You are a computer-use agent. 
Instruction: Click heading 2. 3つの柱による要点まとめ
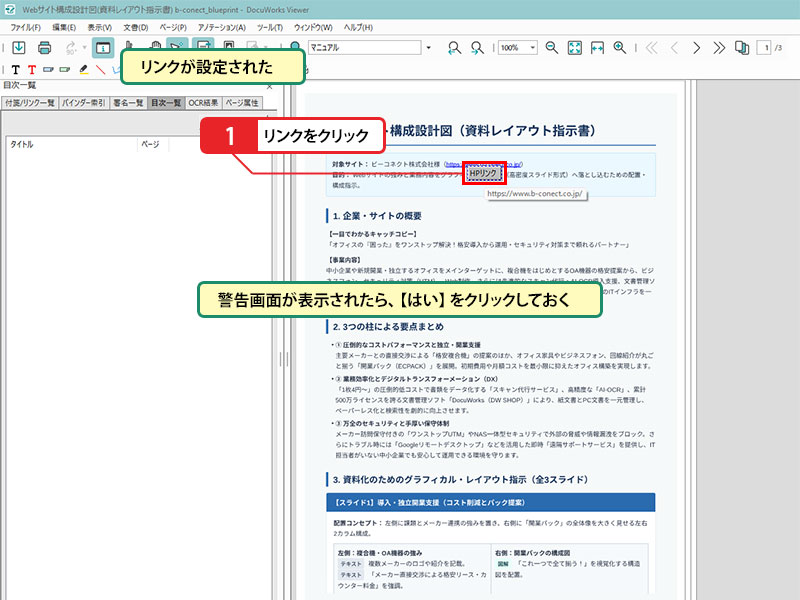click(388, 327)
